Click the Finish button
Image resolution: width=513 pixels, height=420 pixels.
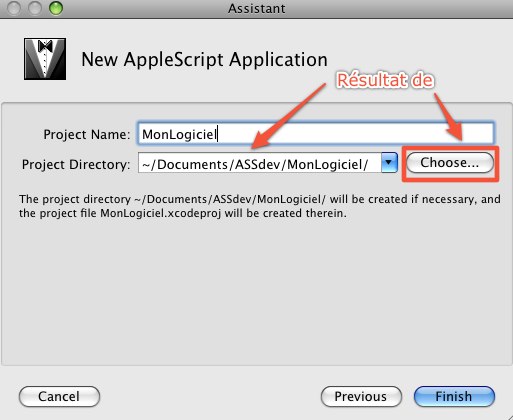(x=454, y=396)
